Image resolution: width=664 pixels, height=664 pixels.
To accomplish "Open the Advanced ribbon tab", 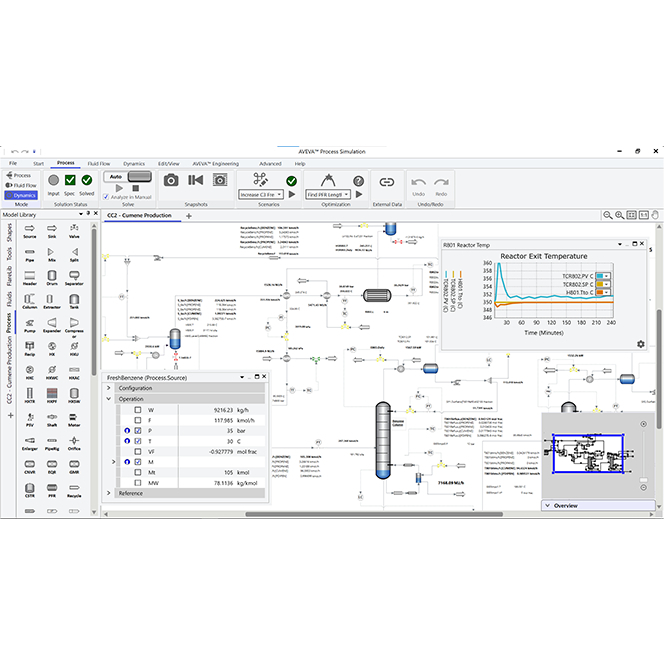I will [x=270, y=163].
